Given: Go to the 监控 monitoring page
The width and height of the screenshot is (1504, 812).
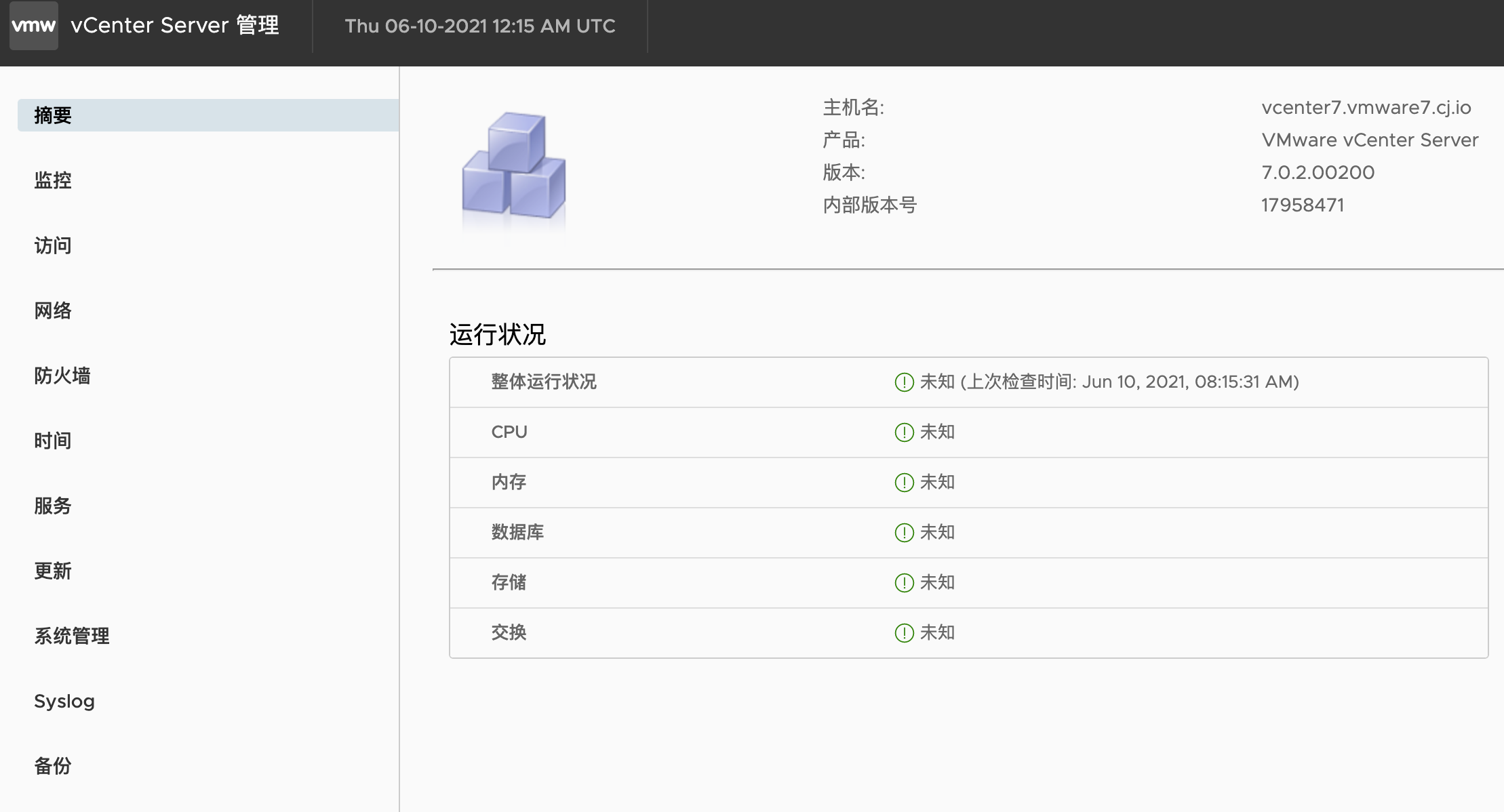Looking at the screenshot, I should [x=53, y=180].
